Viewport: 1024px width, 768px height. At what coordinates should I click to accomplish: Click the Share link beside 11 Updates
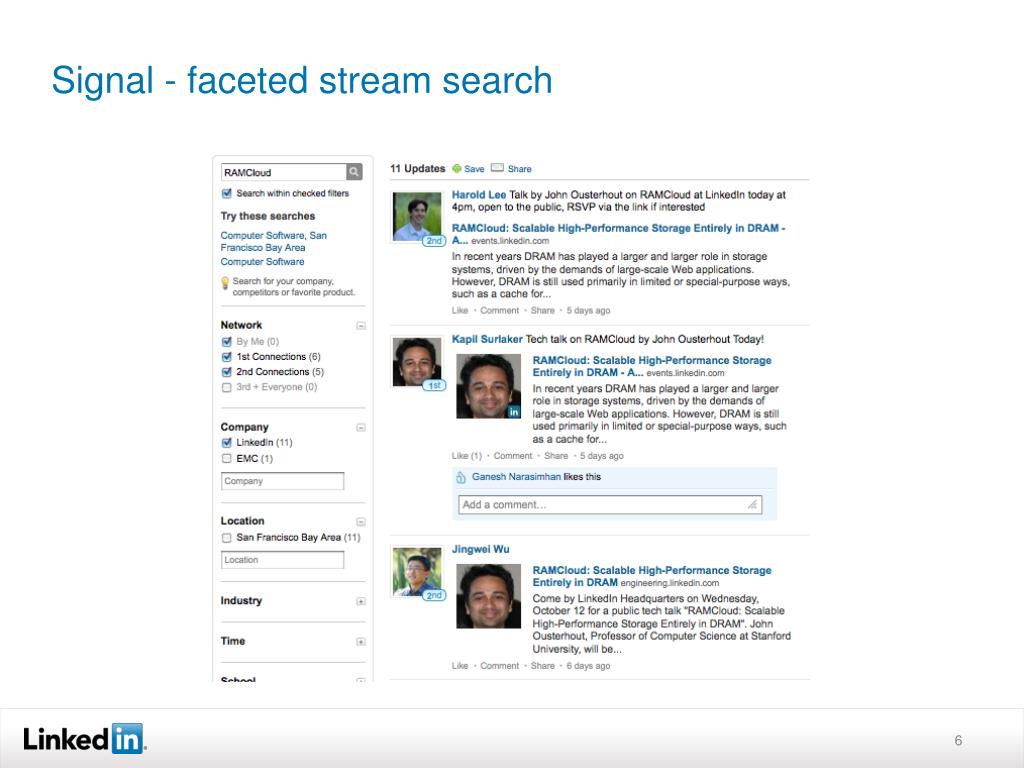[x=519, y=168]
